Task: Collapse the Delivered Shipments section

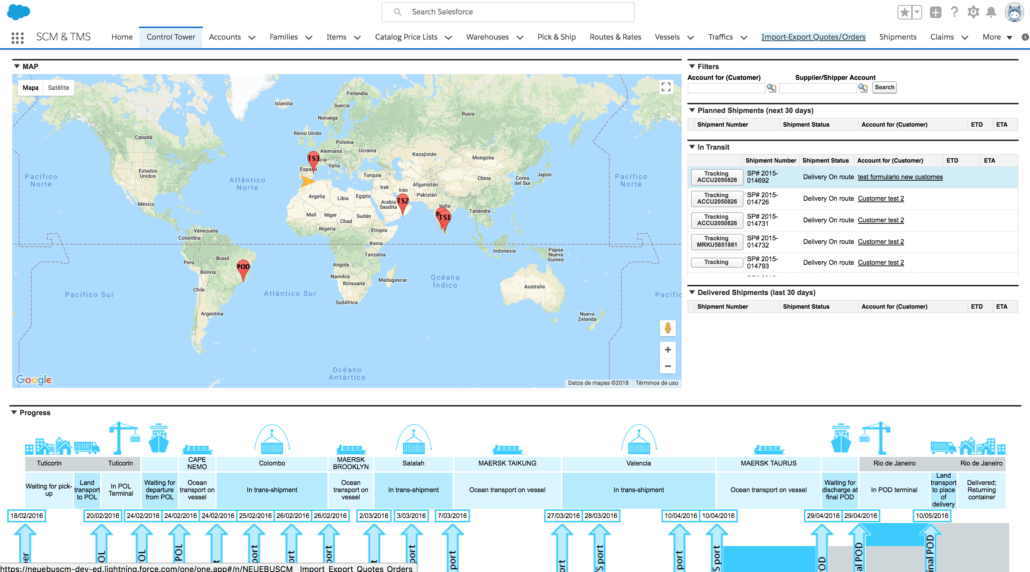Action: click(692, 292)
